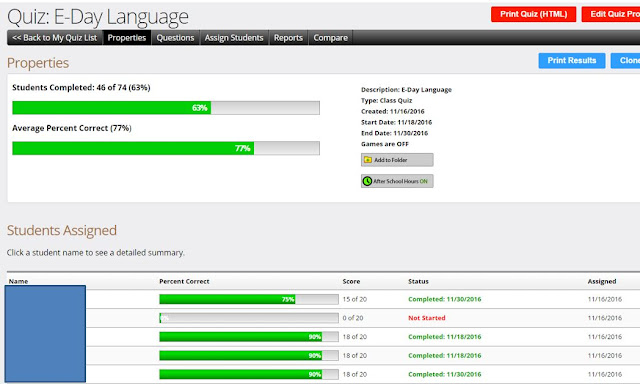
Task: Toggle the After School Hours ON label
Action: coord(400,181)
